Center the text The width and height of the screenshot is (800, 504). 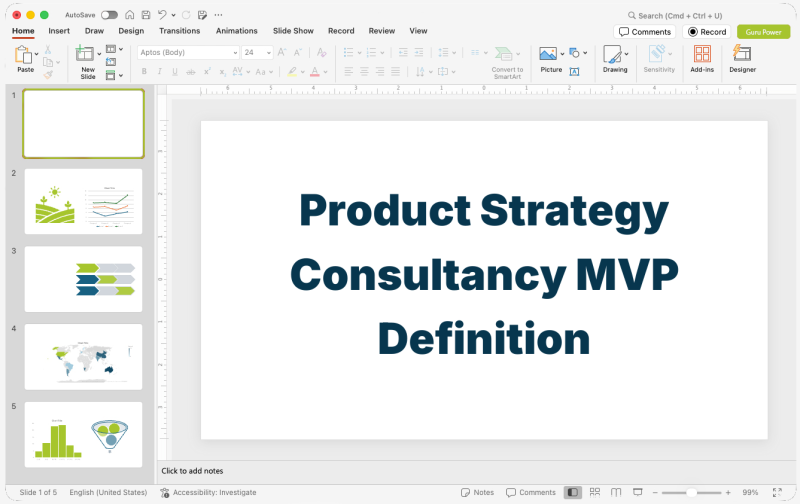pyautogui.click(x=364, y=72)
